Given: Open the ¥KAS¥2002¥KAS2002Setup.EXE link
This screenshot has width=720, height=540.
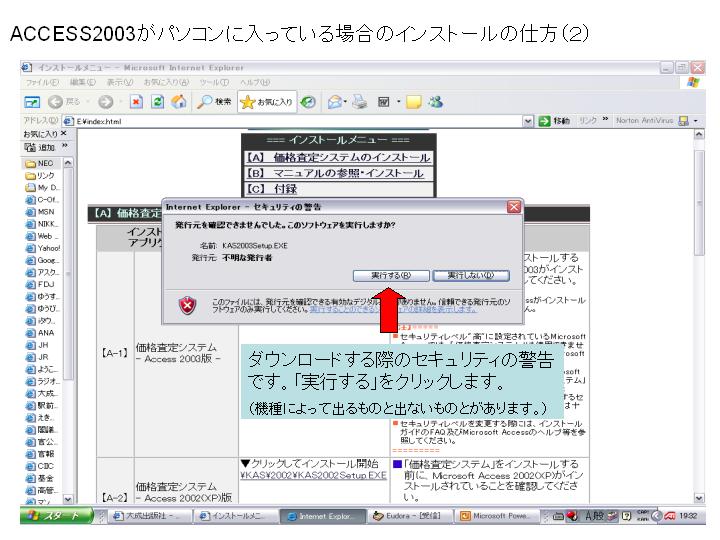Looking at the screenshot, I should 314,475.
